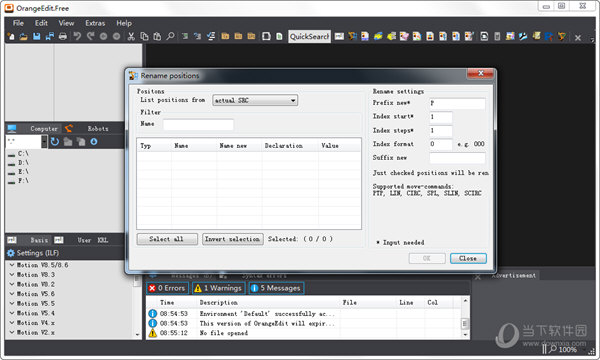This screenshot has height=360, width=600.
Task: Expand the Motion V8.3 item
Action: (x=11, y=275)
